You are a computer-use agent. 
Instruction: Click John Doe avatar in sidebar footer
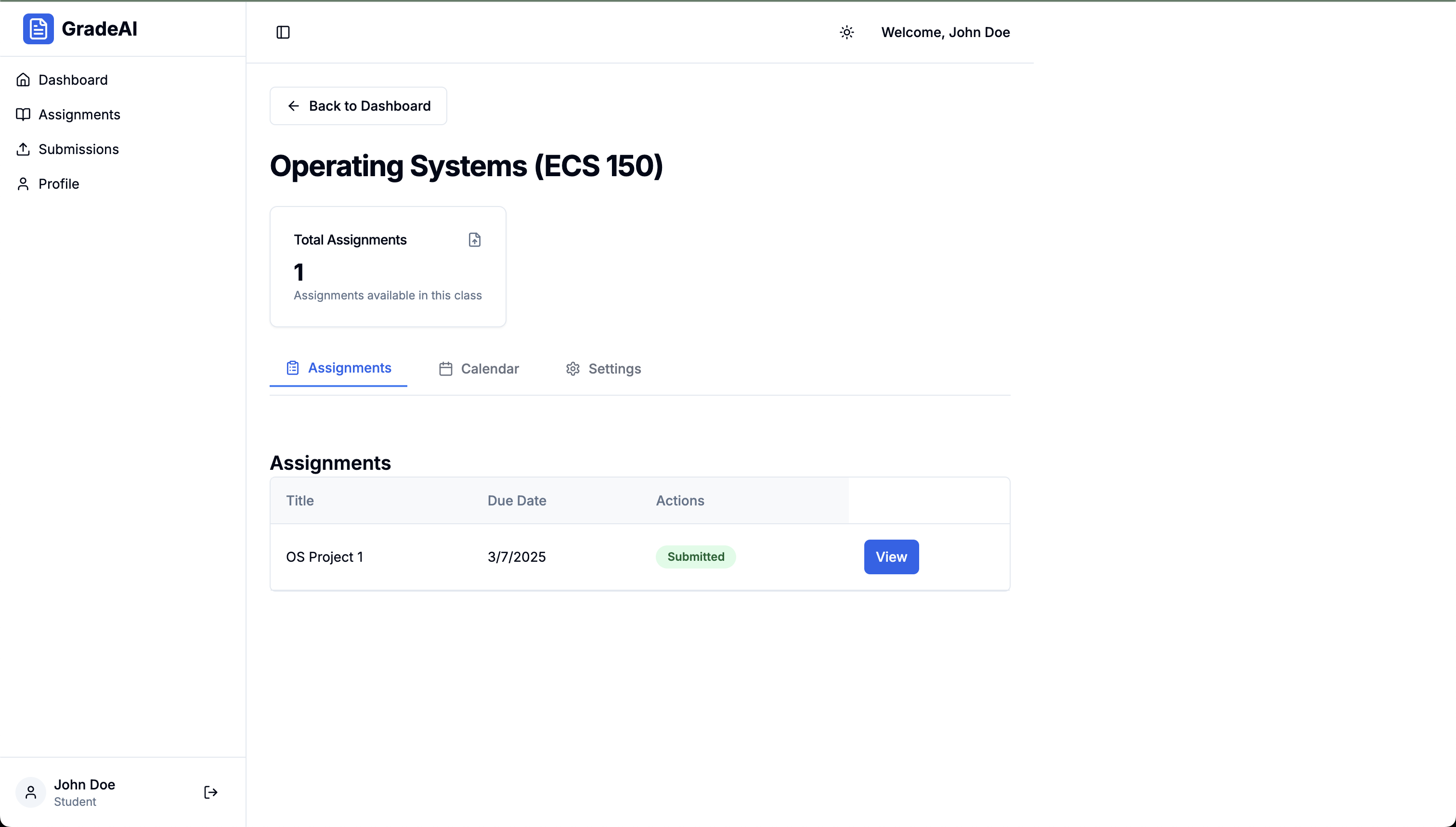tap(31, 792)
